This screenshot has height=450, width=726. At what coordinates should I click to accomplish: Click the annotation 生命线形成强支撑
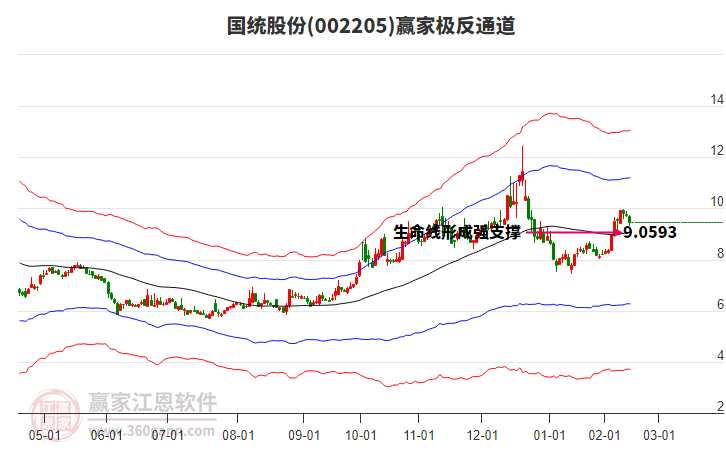pos(457,232)
